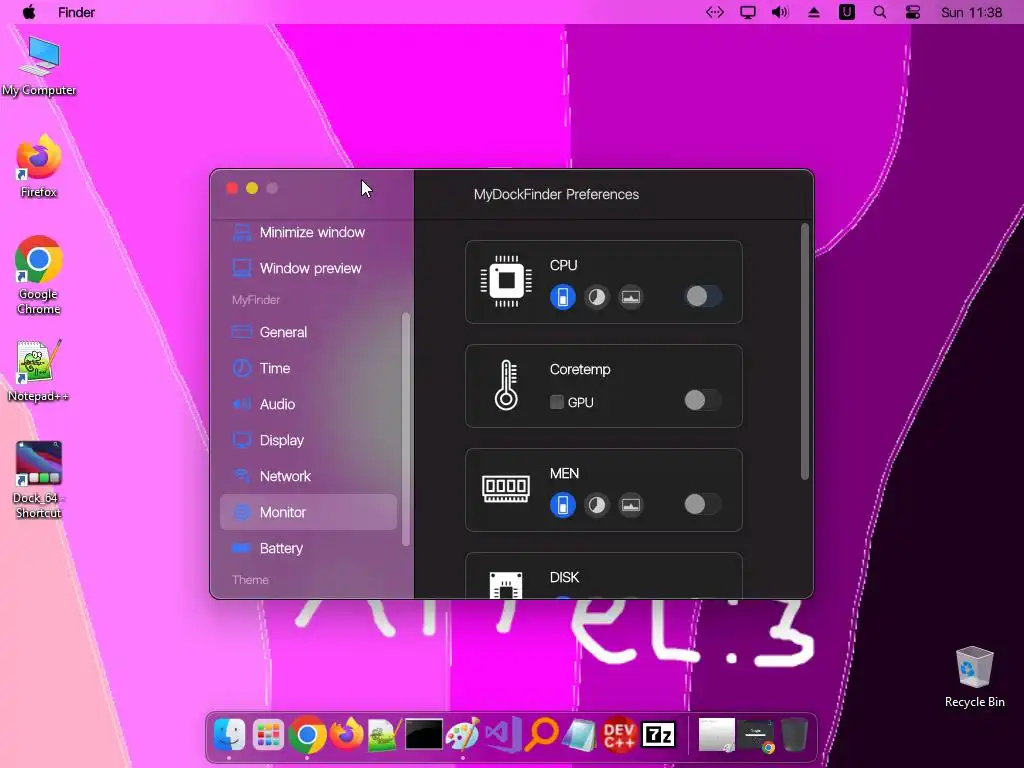Screen dimensions: 1024x768
Task: Enable the Coretemp monitor switch
Action: (703, 400)
